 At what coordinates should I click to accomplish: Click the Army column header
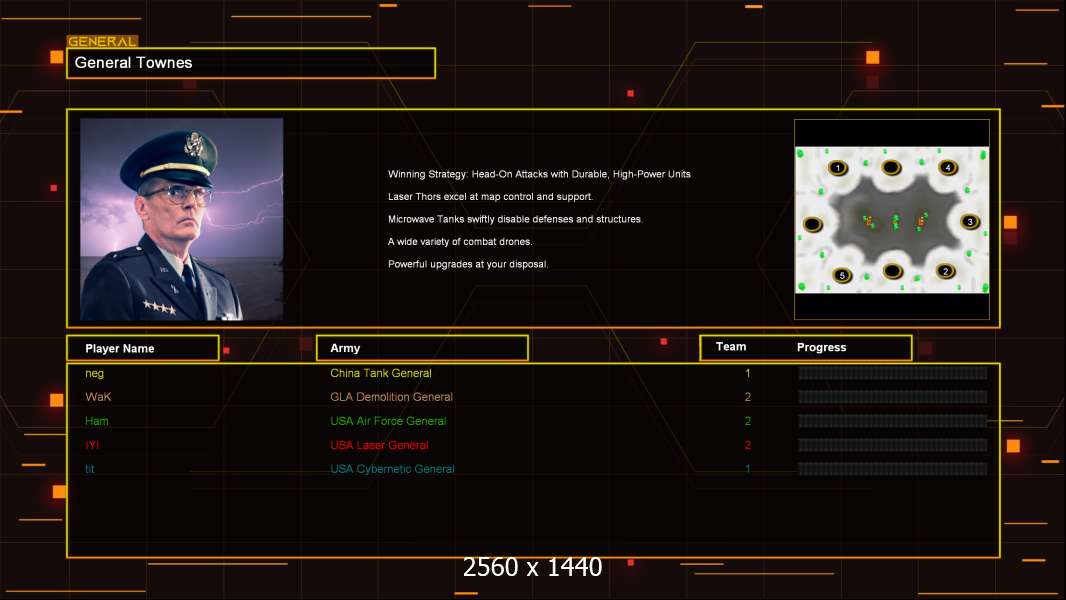point(422,348)
